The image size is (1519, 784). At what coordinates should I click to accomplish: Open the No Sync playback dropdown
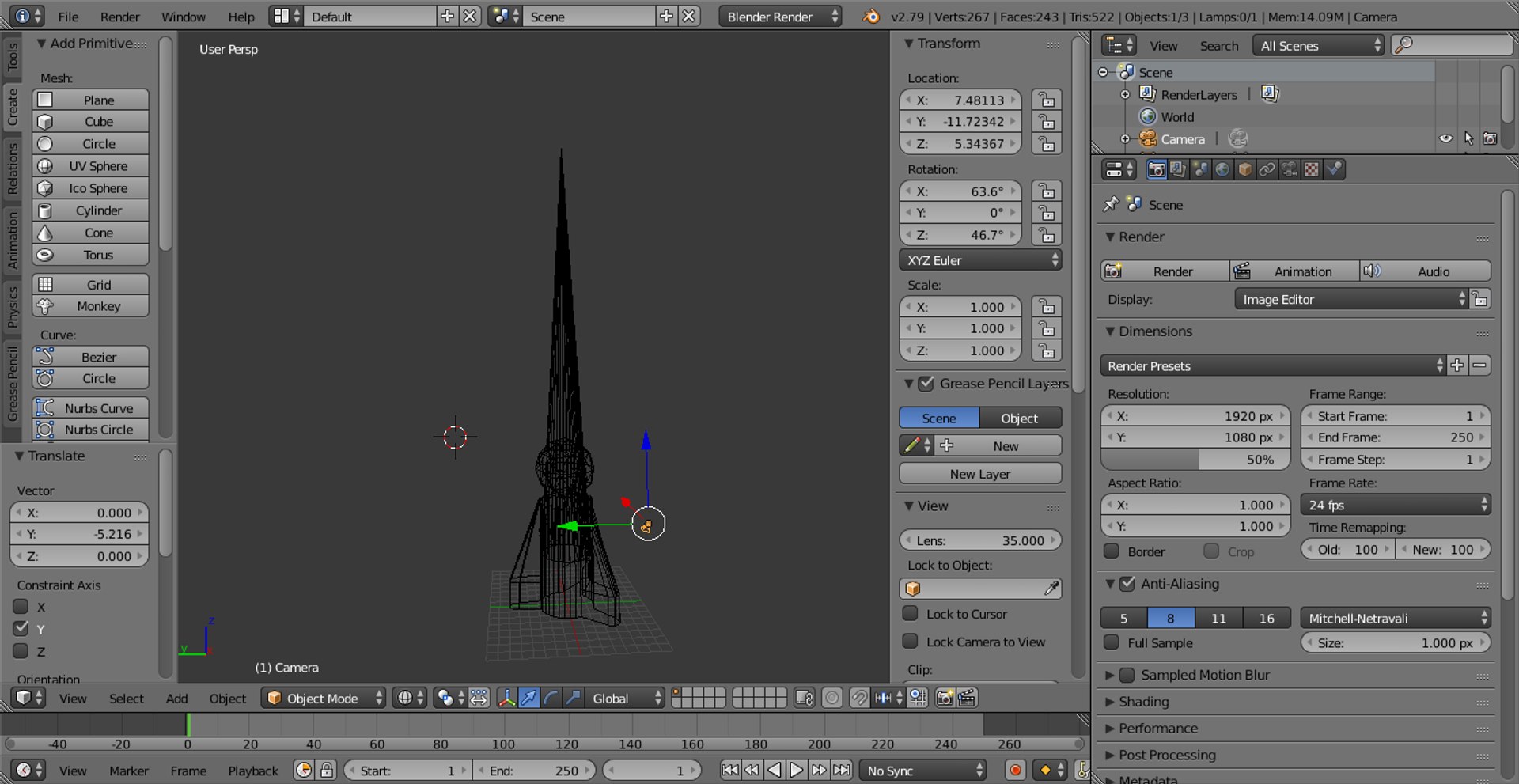click(923, 770)
